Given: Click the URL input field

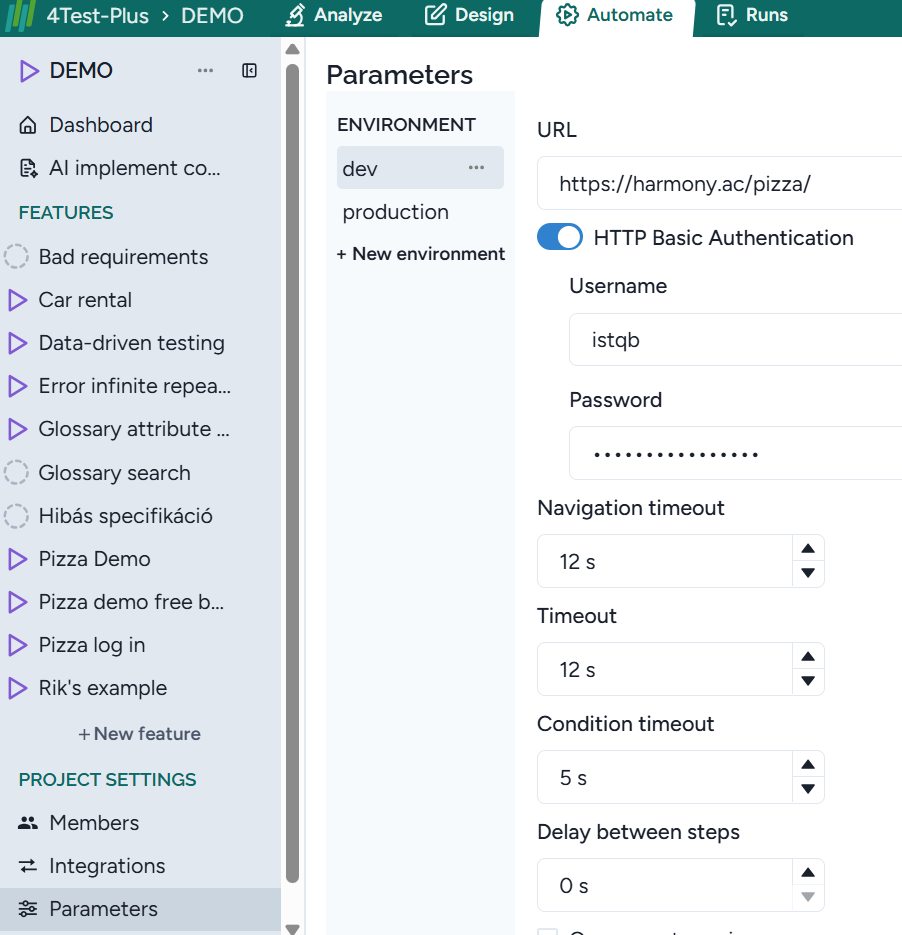Looking at the screenshot, I should (720, 183).
